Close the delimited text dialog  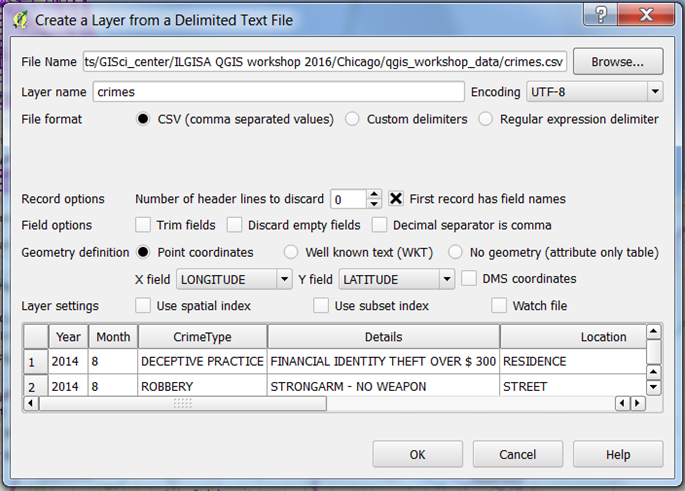pos(646,15)
